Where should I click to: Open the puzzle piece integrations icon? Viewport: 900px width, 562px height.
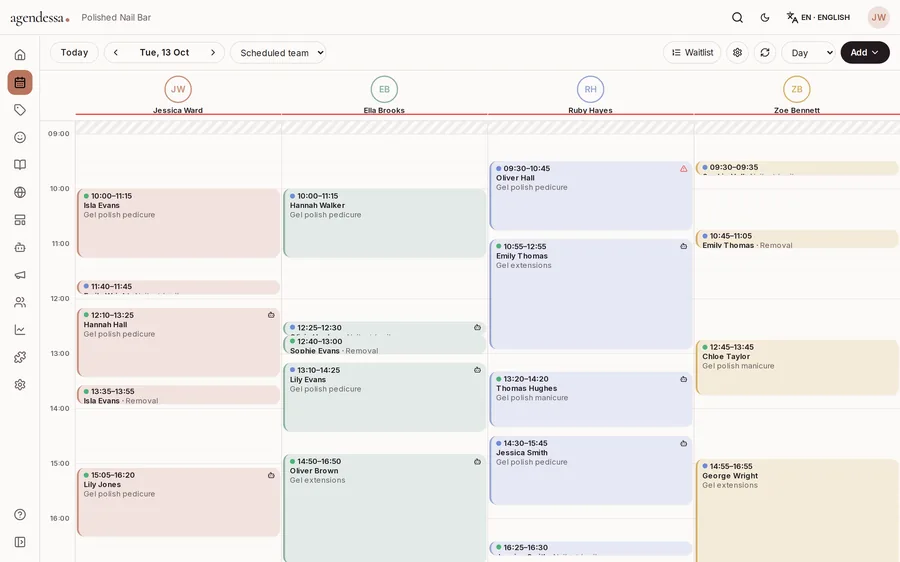tap(20, 357)
